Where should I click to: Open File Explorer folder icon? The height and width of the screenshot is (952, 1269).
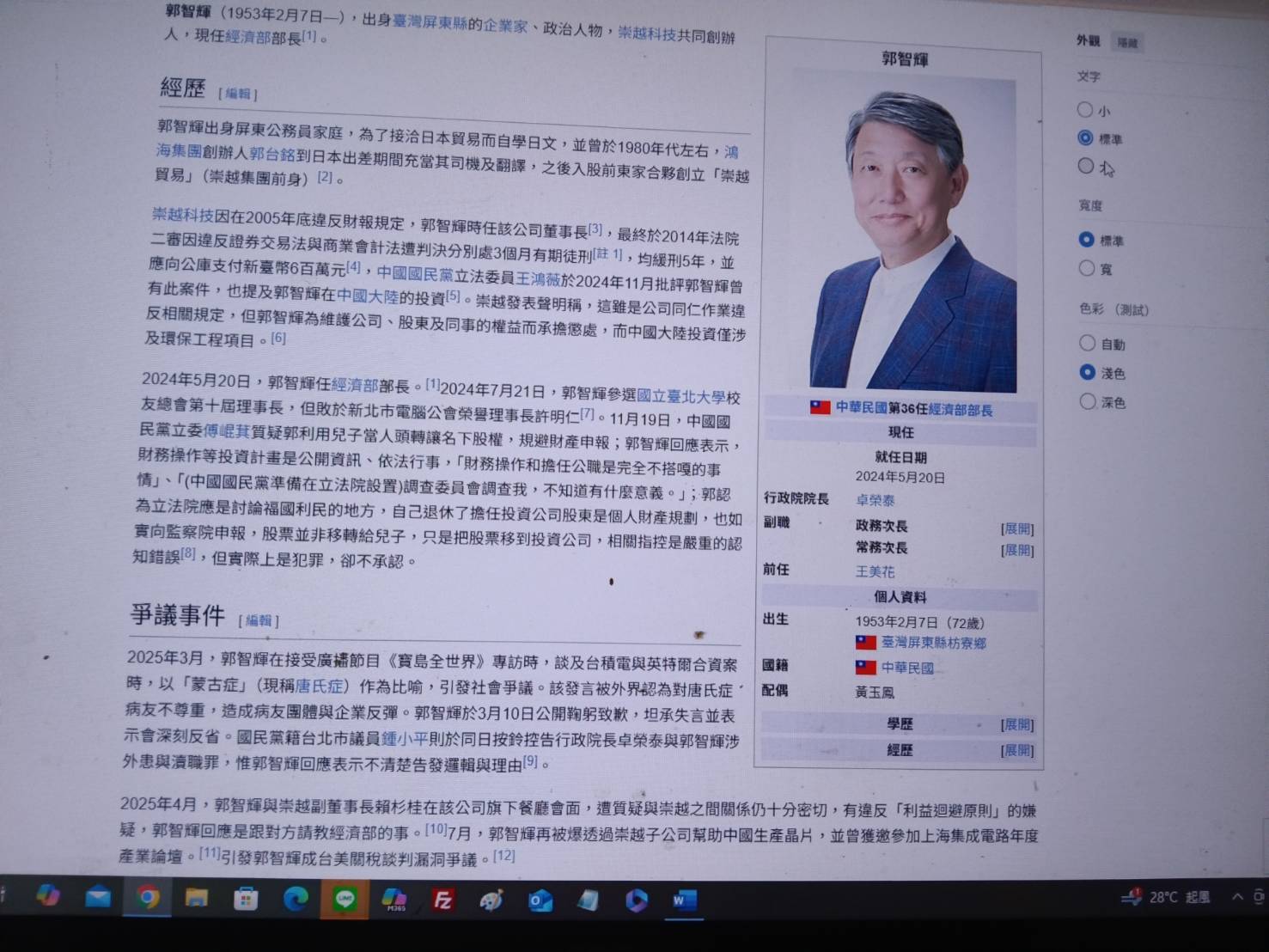pyautogui.click(x=197, y=899)
